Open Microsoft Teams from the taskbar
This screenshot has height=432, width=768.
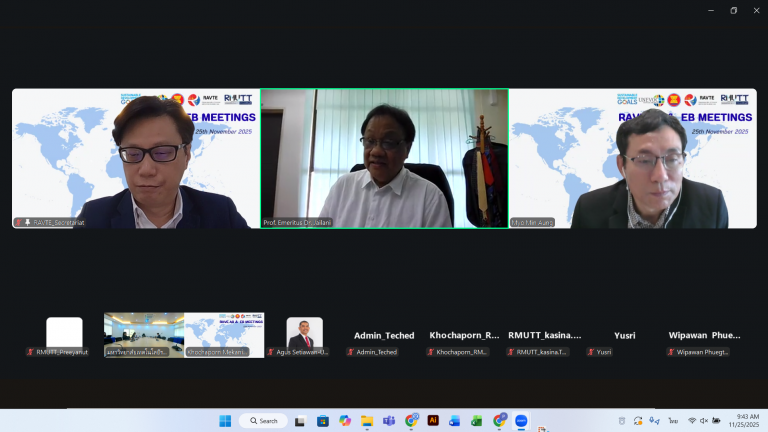389,421
